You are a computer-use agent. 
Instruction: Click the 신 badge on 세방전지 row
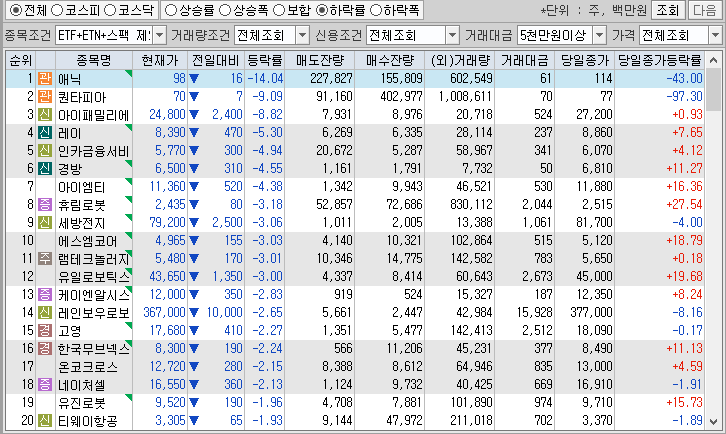pyautogui.click(x=44, y=222)
